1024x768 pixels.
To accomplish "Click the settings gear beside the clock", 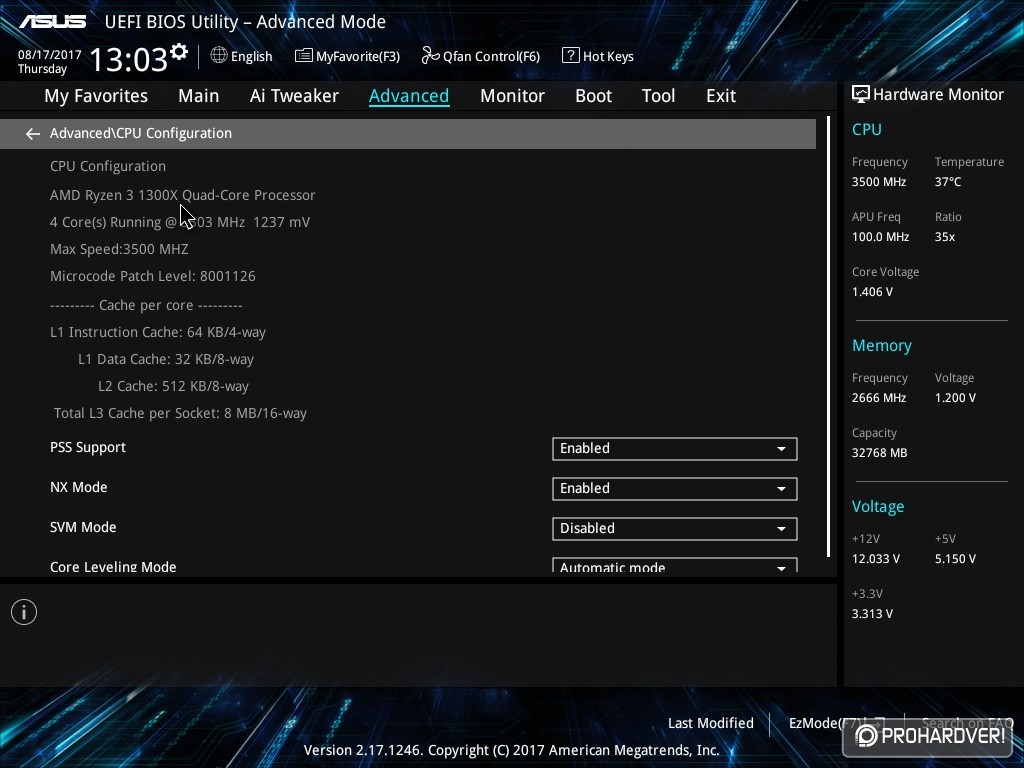I will pos(179,52).
